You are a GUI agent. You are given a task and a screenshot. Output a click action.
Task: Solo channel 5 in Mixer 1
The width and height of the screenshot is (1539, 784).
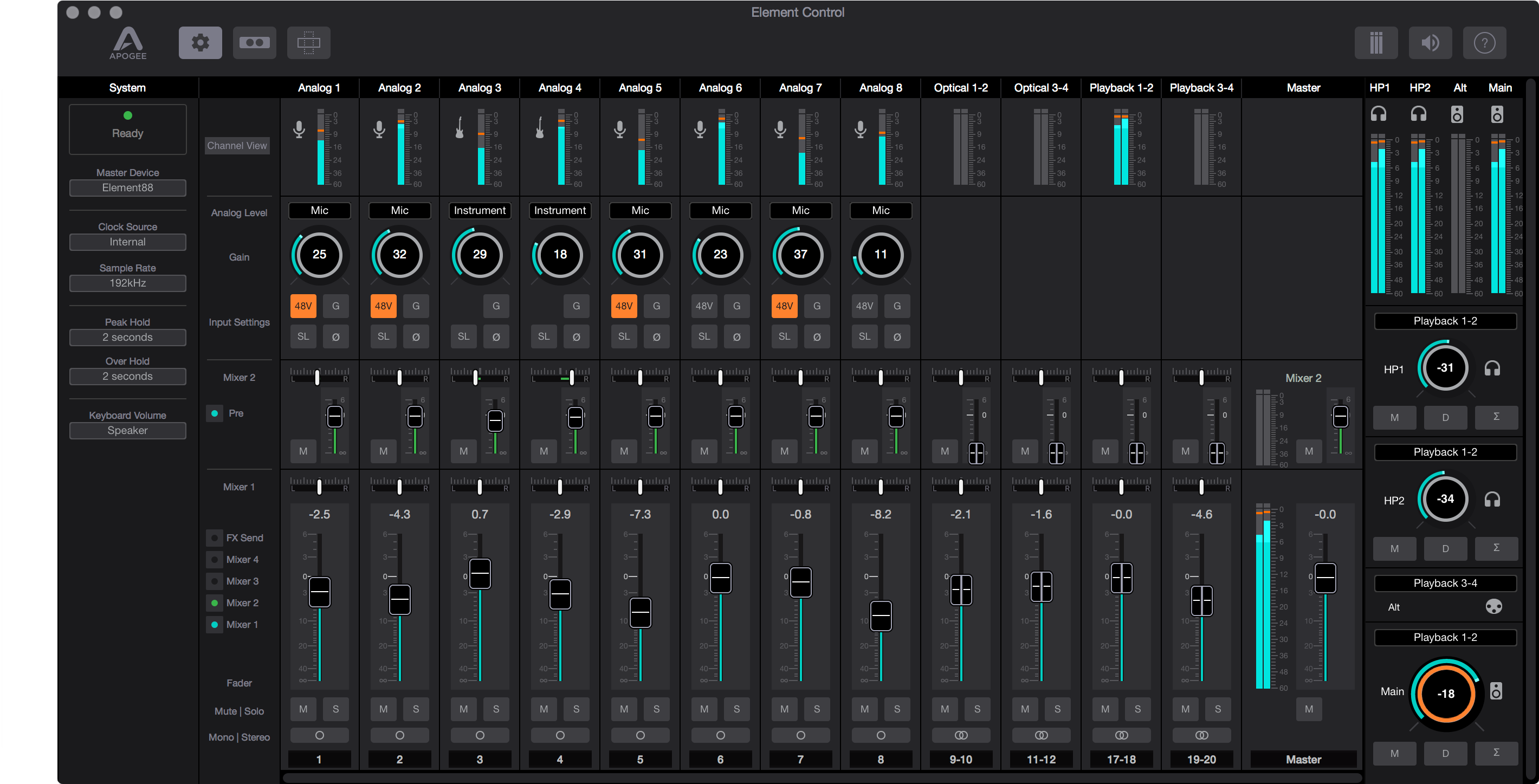pyautogui.click(x=656, y=709)
